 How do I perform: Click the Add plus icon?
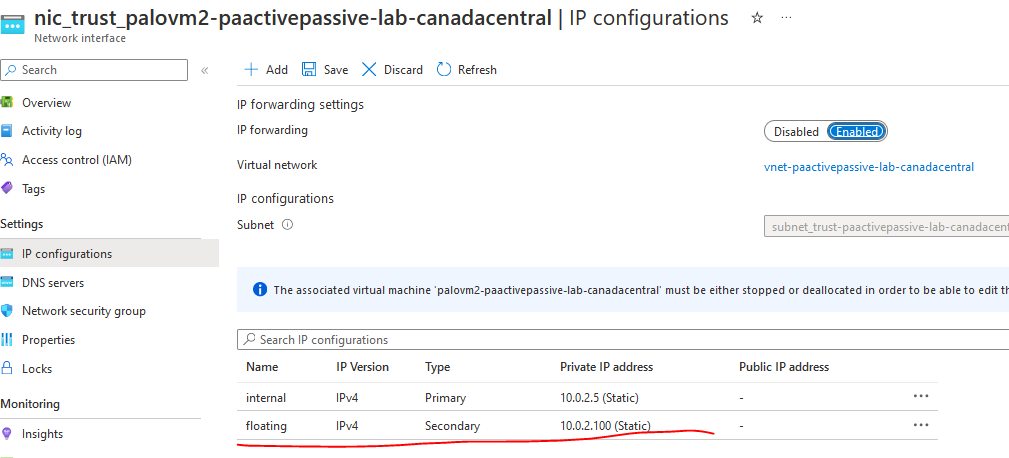click(251, 70)
